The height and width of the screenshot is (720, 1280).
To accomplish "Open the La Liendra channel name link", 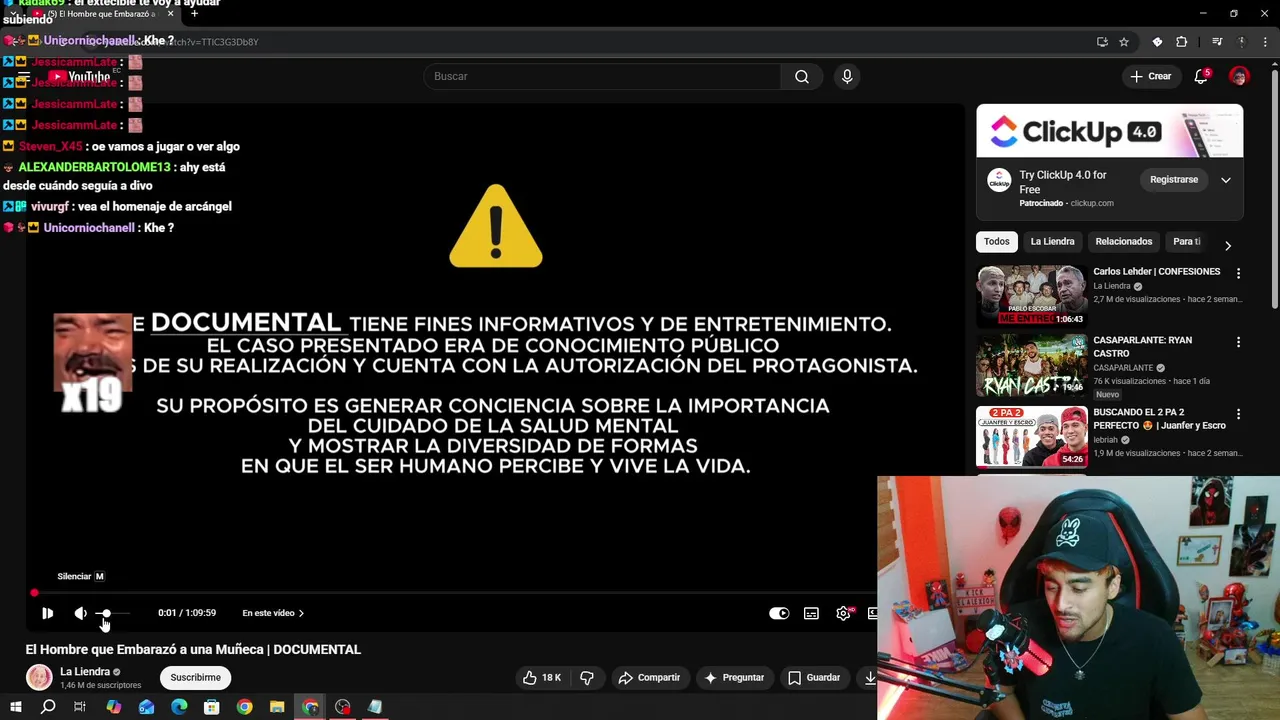I will tap(85, 672).
